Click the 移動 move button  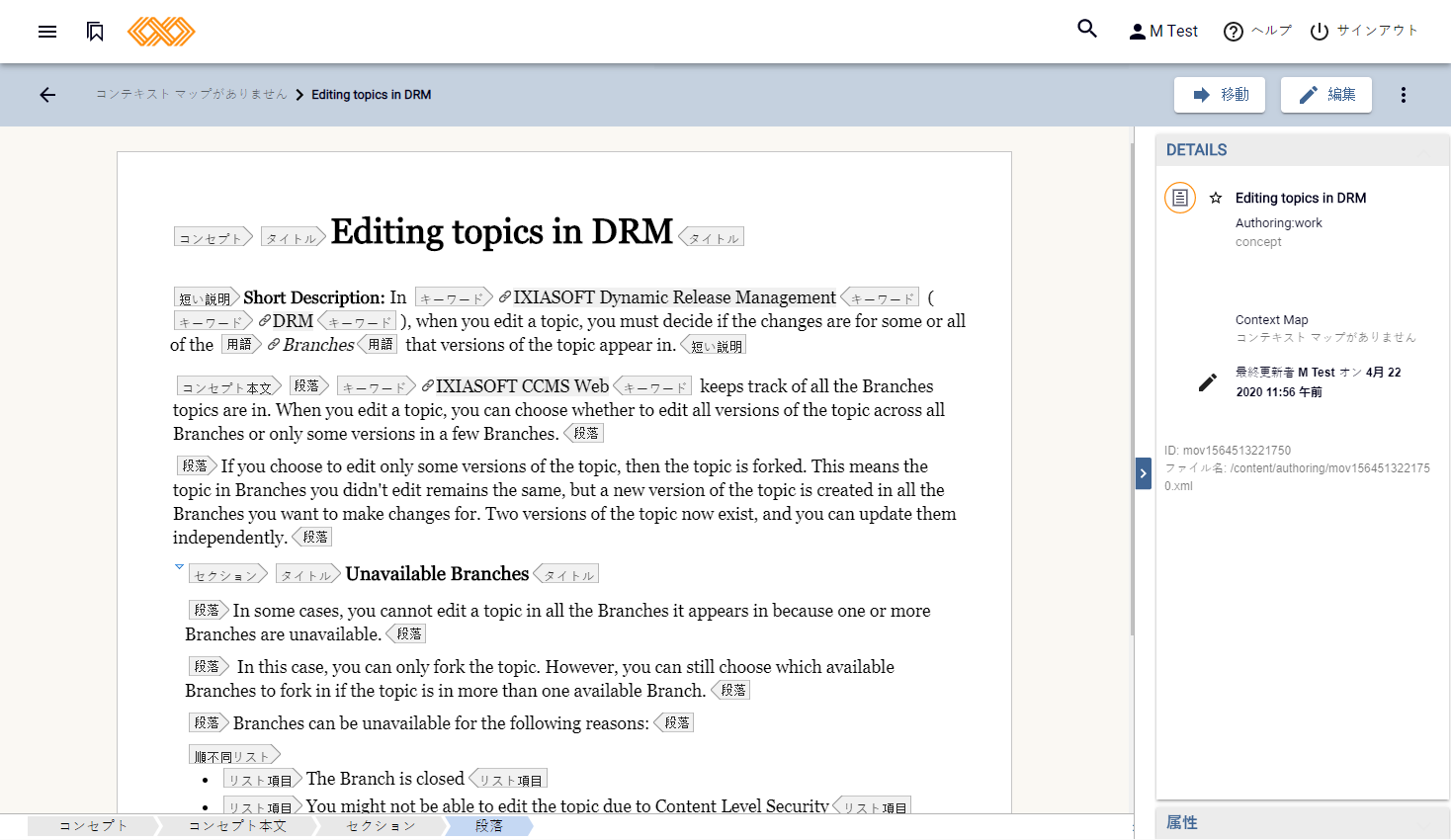(1220, 95)
